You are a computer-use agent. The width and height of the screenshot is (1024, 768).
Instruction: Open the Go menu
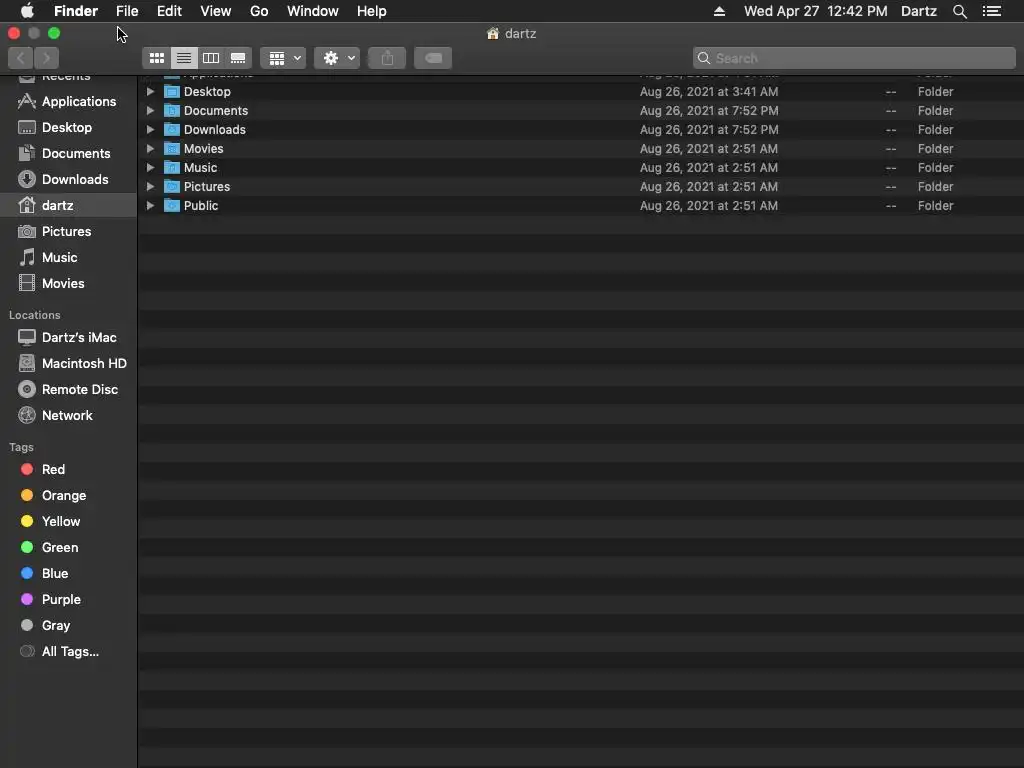(259, 11)
